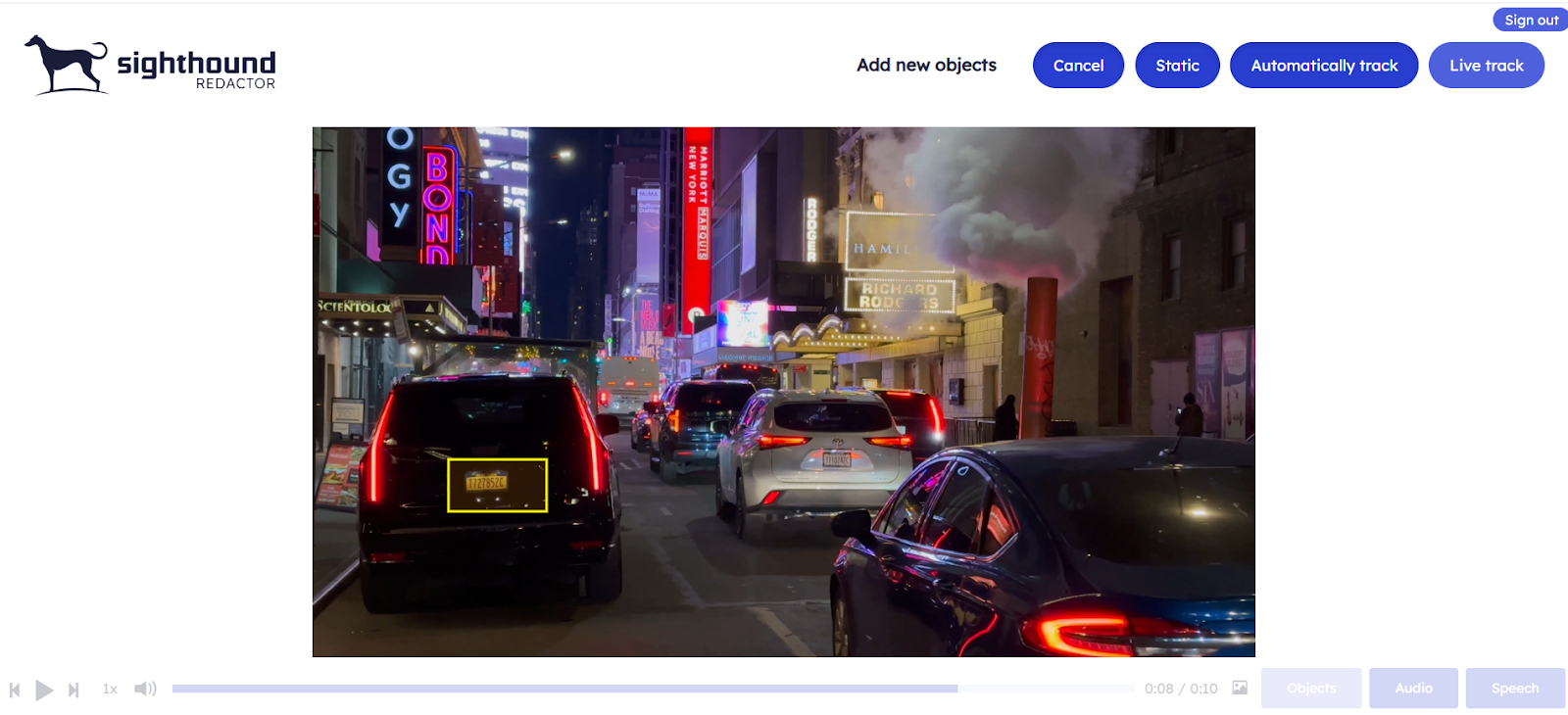
Task: Cancel adding new objects
Action: (x=1078, y=66)
